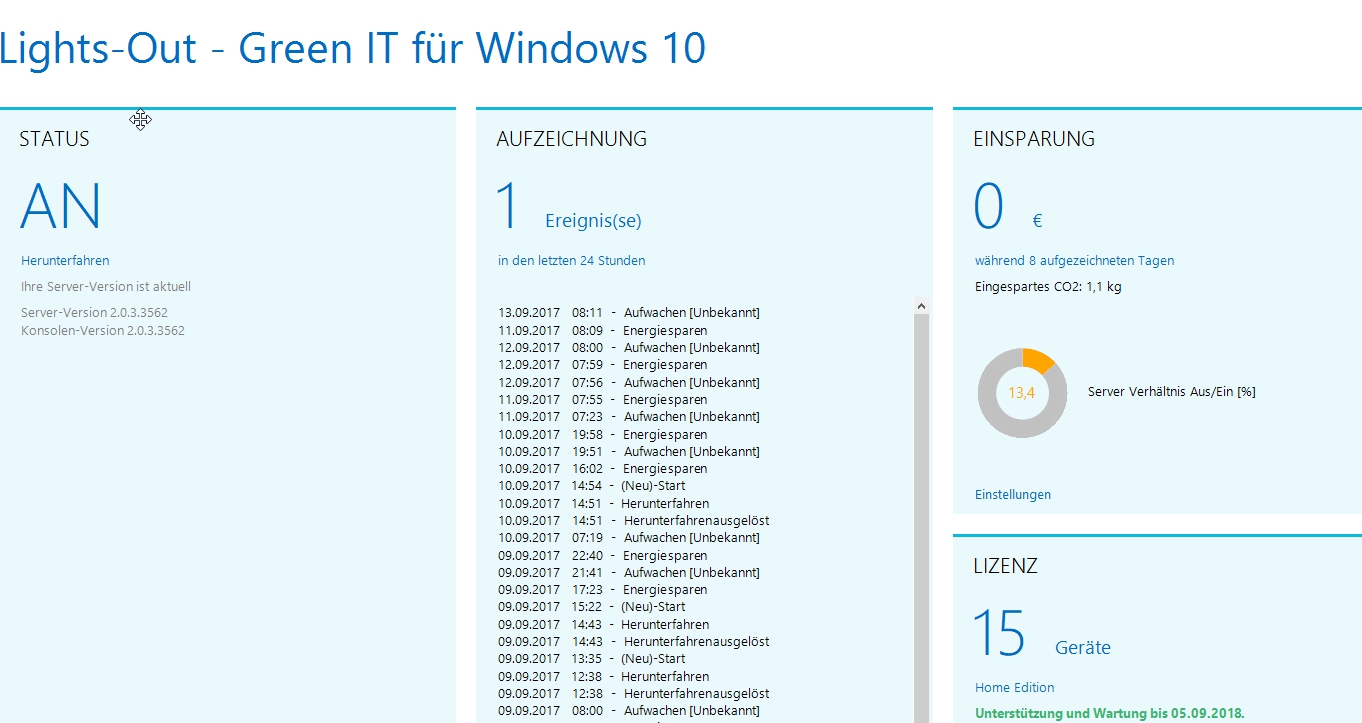Click the LIZENZ panel heading
Viewport: 1362px width, 723px height.
1005,566
